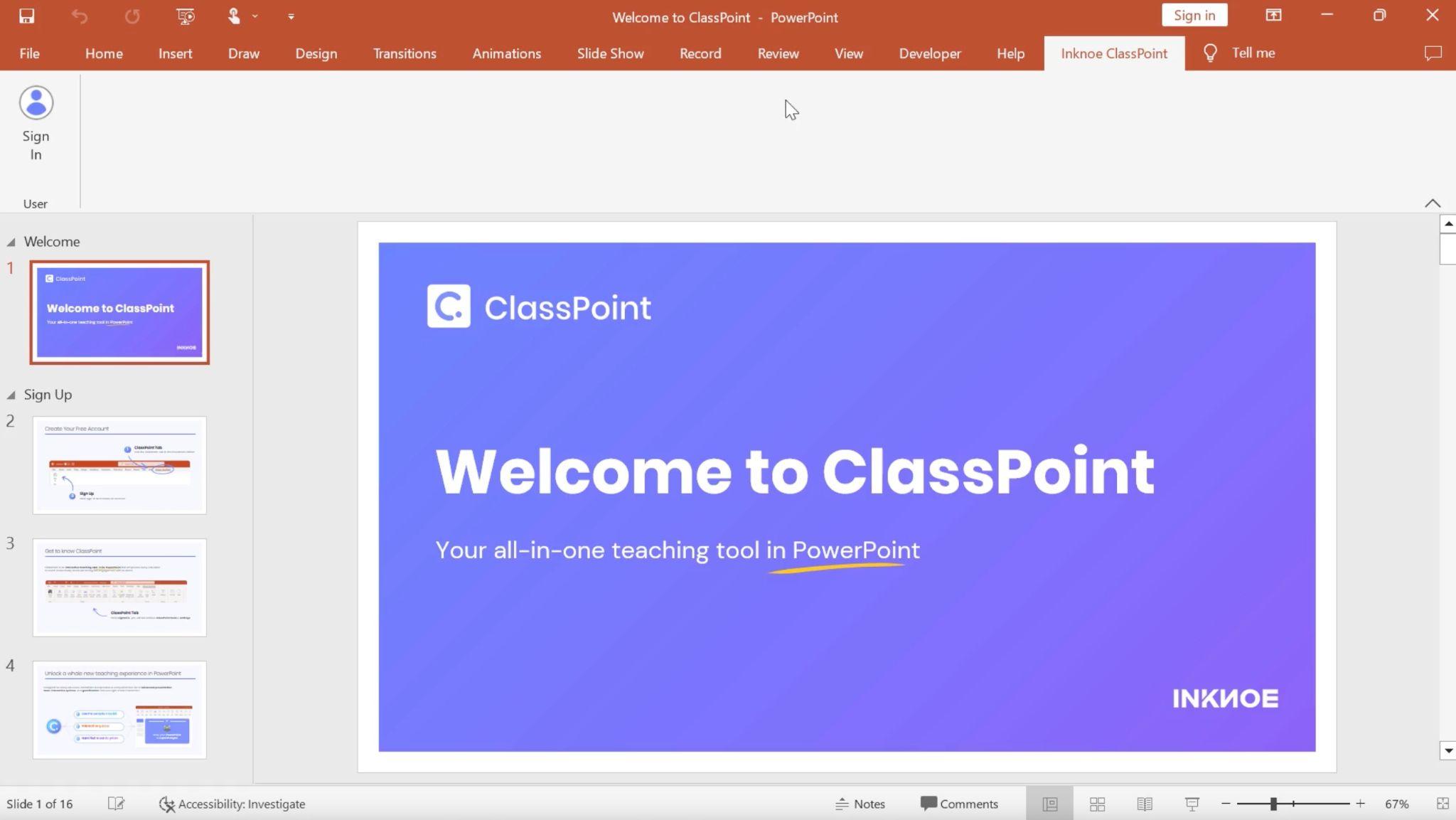
Task: Start presentation from beginning icon
Action: (x=185, y=16)
